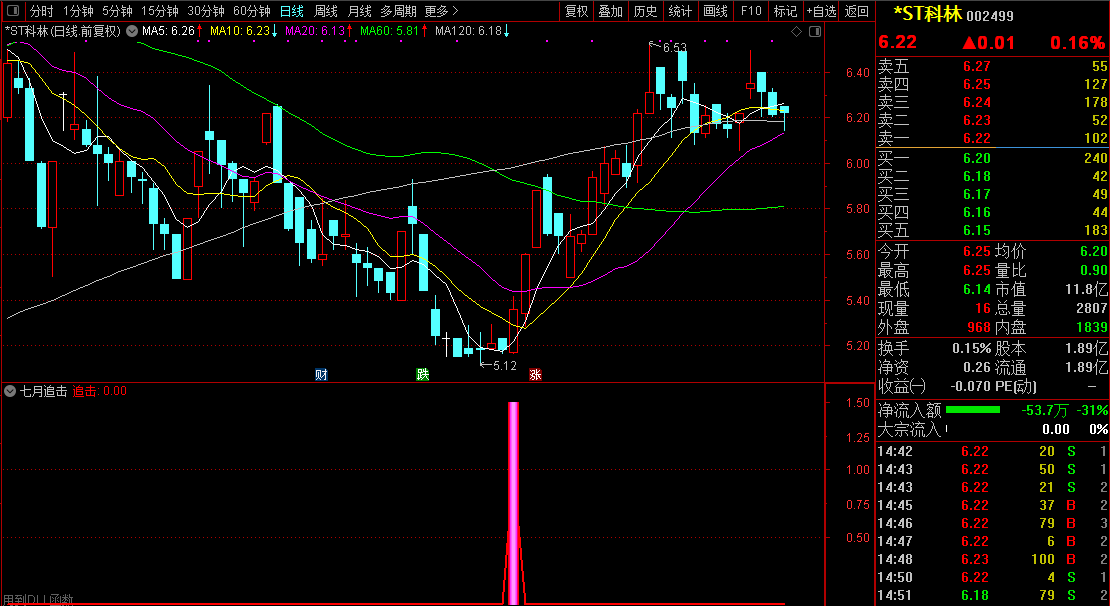Click MA20: 6.13 indicator label
The height and width of the screenshot is (606, 1110).
coord(315,31)
